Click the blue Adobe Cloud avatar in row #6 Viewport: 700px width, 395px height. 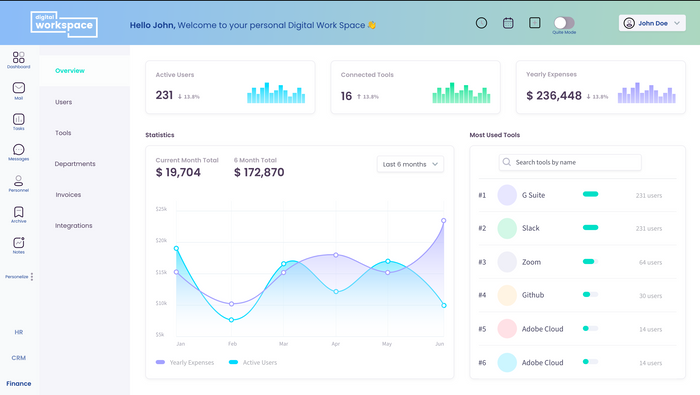point(507,362)
